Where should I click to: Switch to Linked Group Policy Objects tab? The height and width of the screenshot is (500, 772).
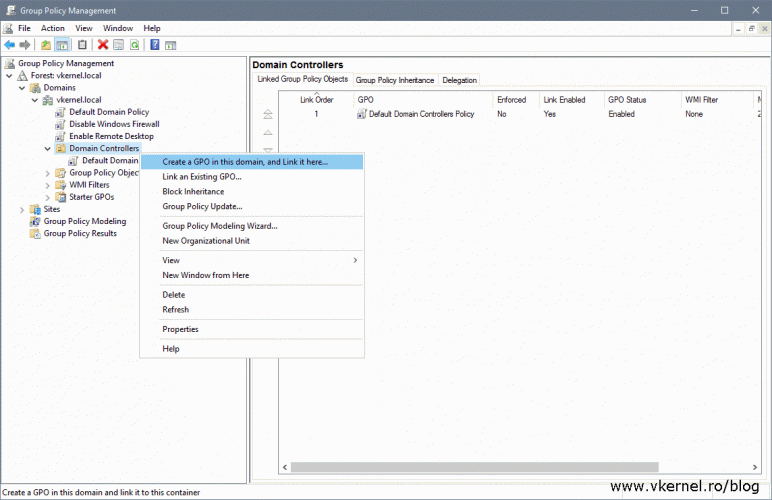(302, 79)
